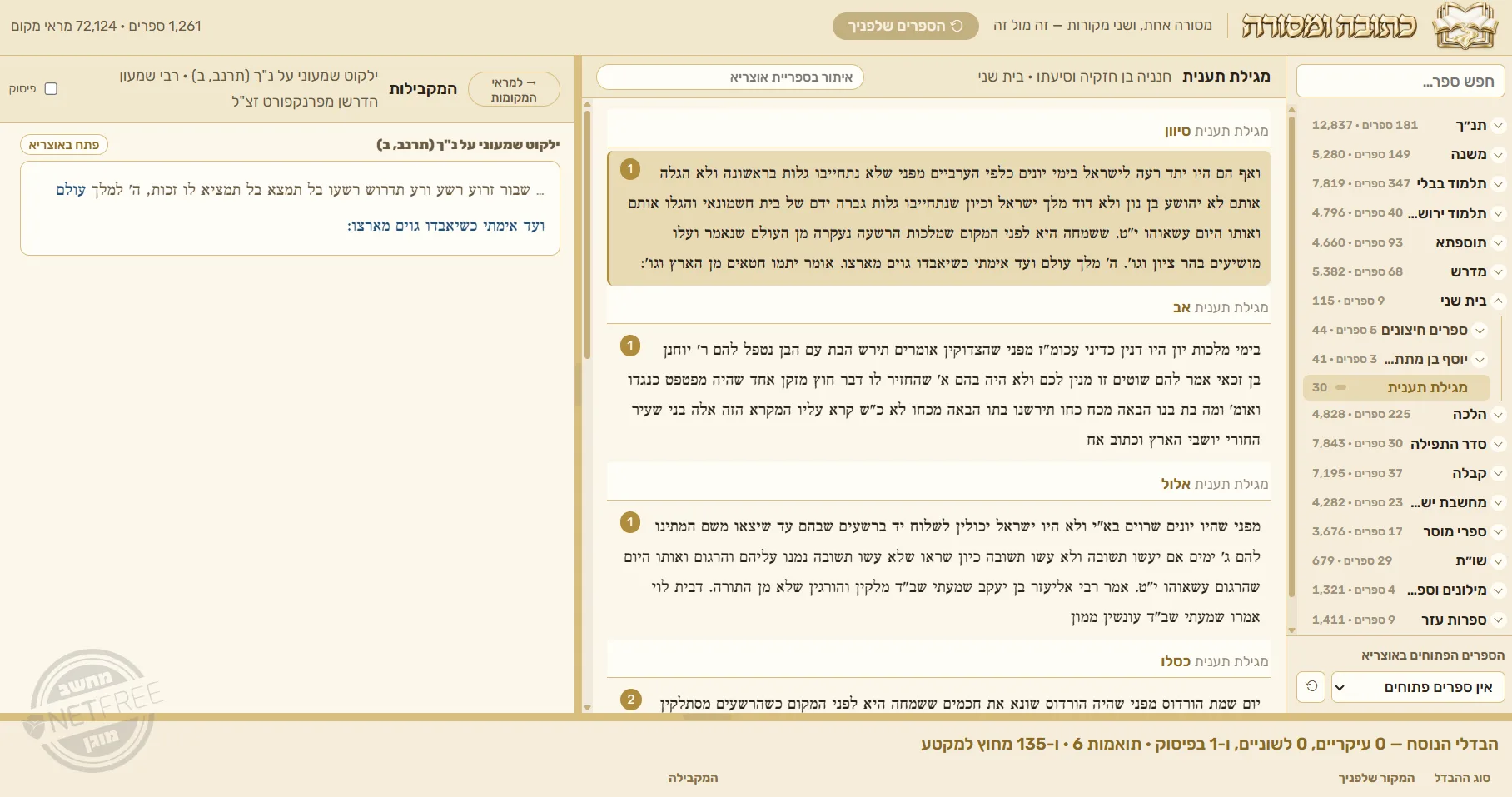Open the אין ספרים פתוחים dropdown

click(1418, 687)
